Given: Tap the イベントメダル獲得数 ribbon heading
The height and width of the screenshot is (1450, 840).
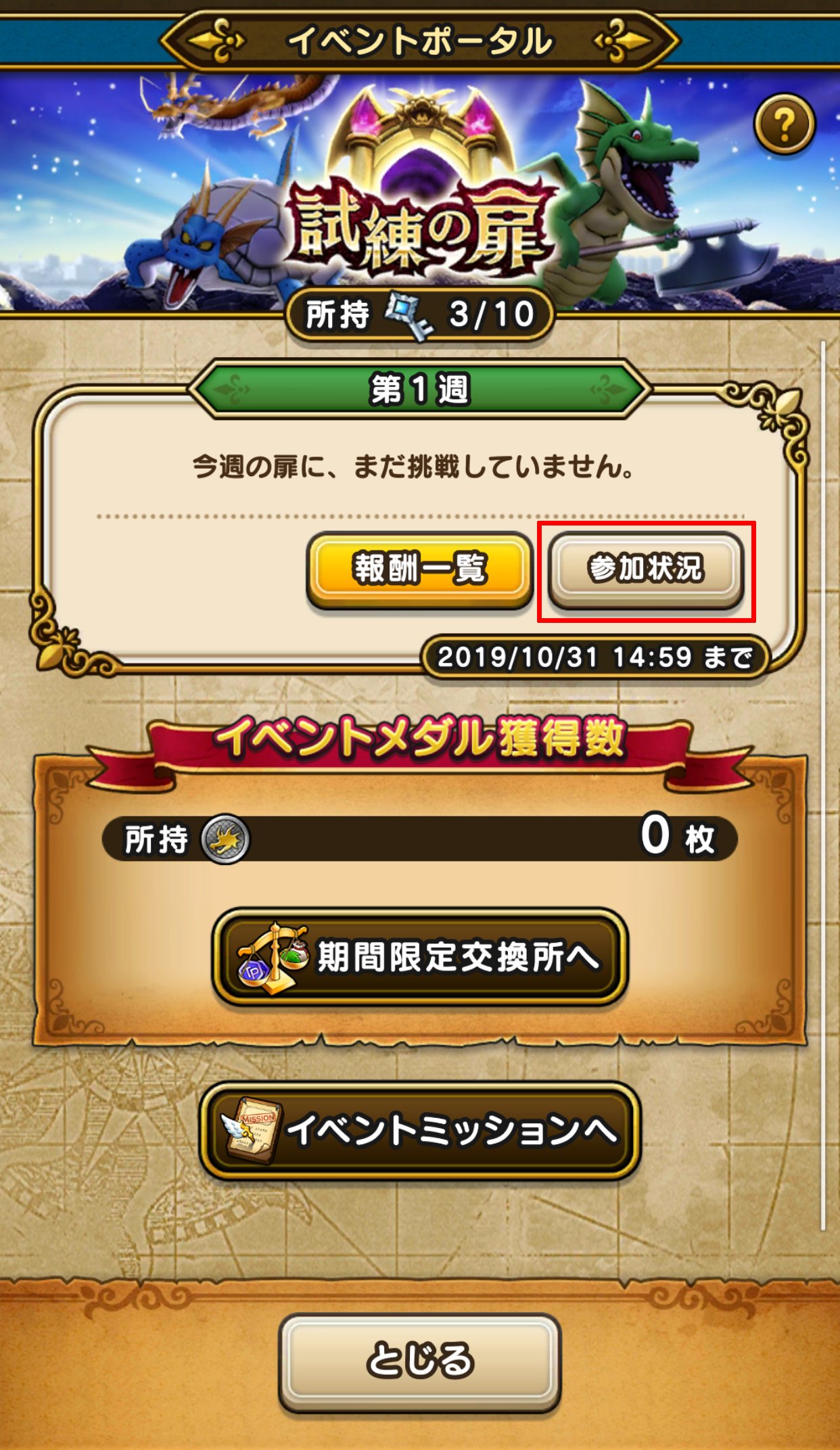Looking at the screenshot, I should coord(419,739).
